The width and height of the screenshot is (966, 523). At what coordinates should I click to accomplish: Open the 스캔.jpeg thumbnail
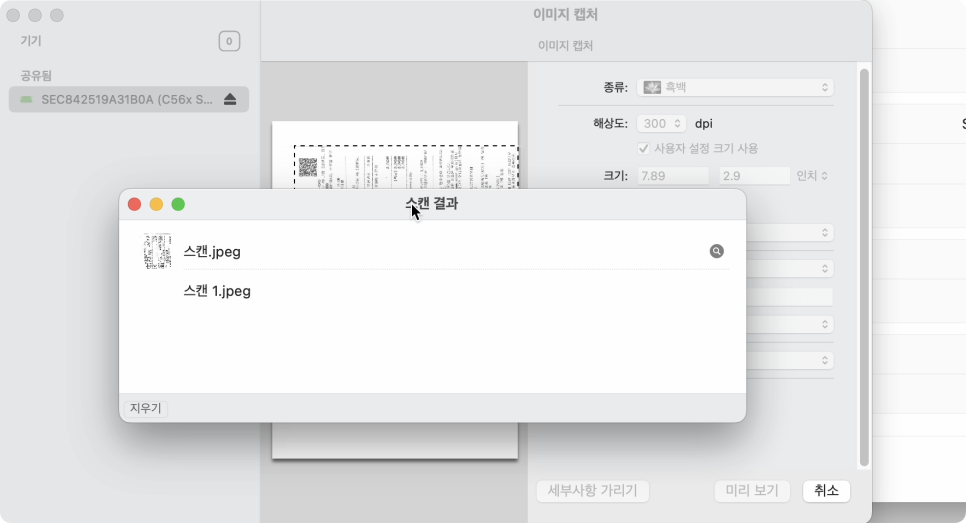click(x=157, y=252)
